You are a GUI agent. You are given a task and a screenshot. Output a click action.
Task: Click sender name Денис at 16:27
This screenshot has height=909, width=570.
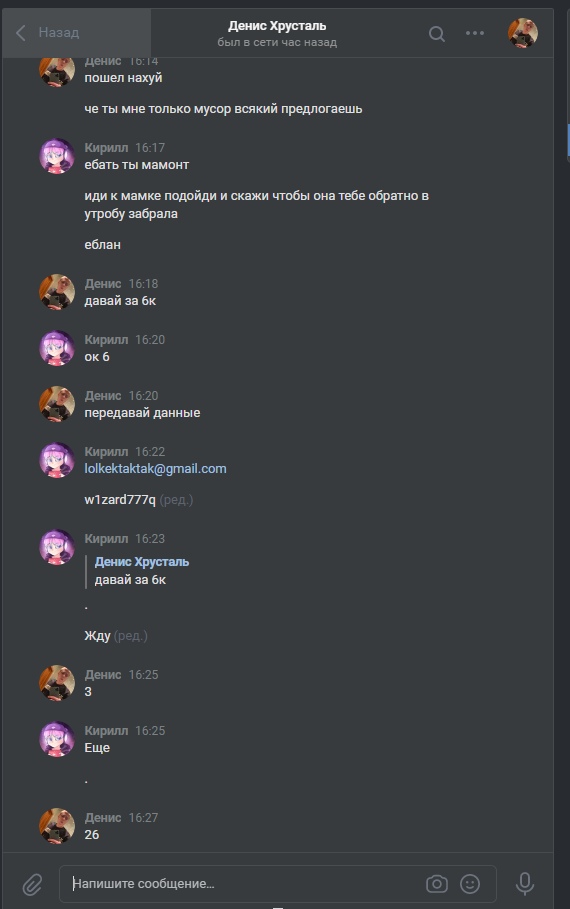pyautogui.click(x=103, y=817)
